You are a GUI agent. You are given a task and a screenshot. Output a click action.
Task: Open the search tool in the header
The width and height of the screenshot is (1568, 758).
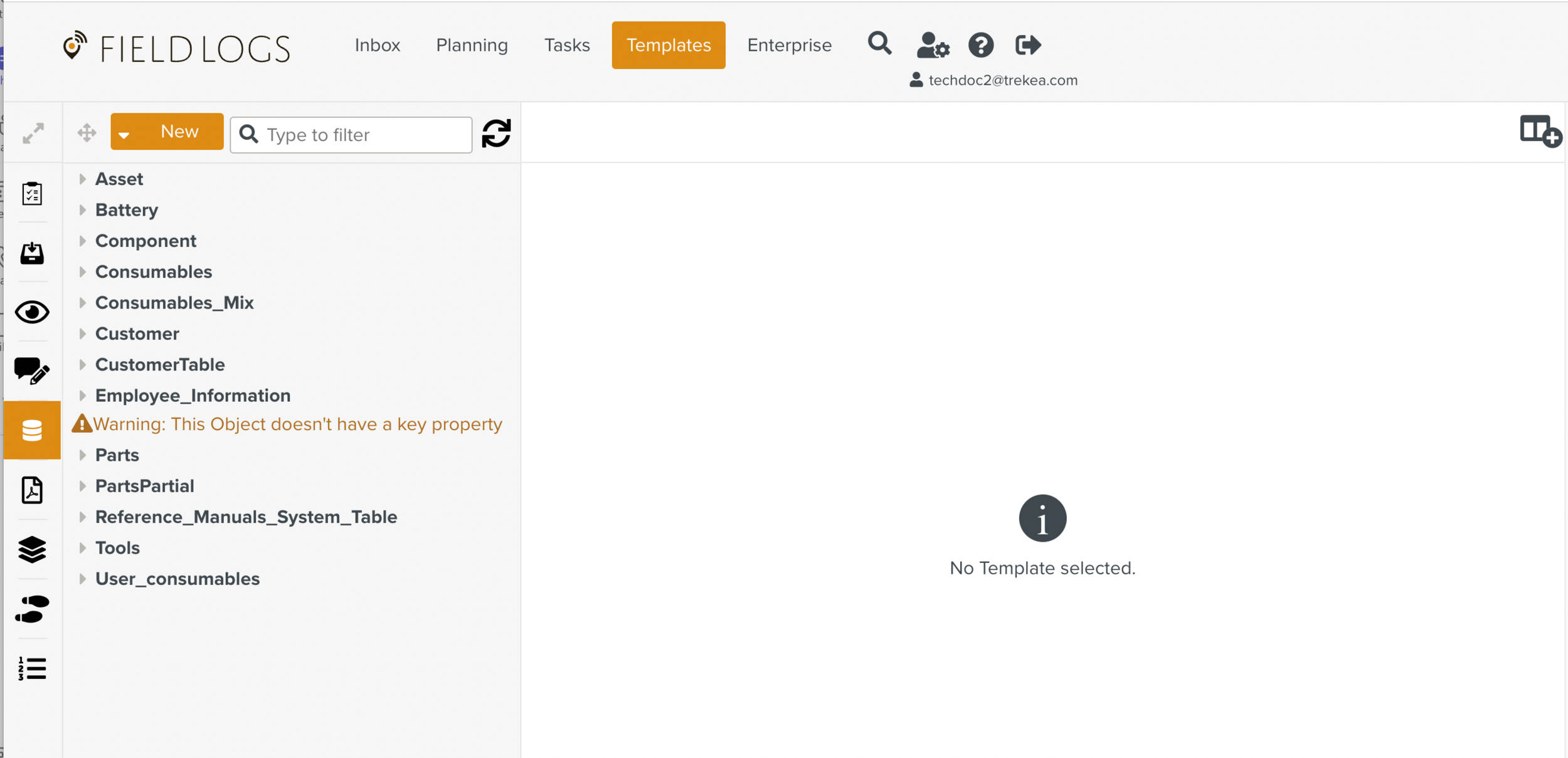pyautogui.click(x=880, y=45)
